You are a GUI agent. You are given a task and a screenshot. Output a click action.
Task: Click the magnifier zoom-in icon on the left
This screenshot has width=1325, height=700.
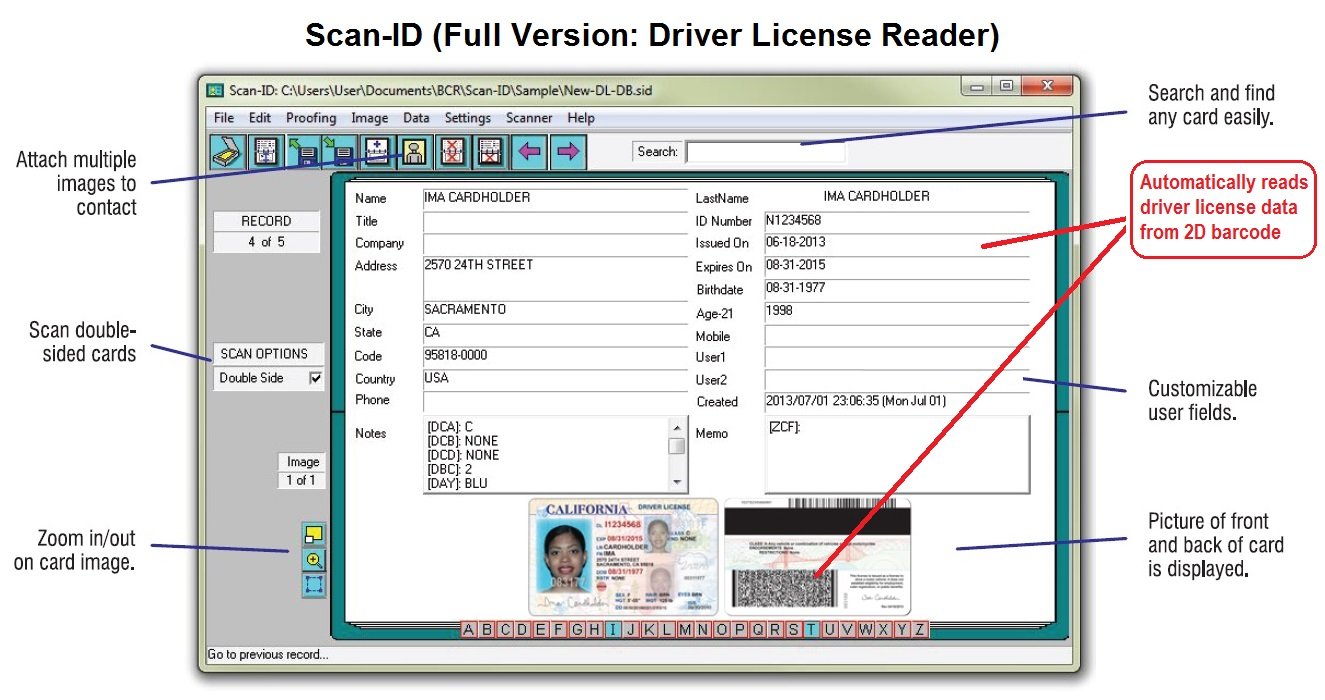(x=315, y=560)
